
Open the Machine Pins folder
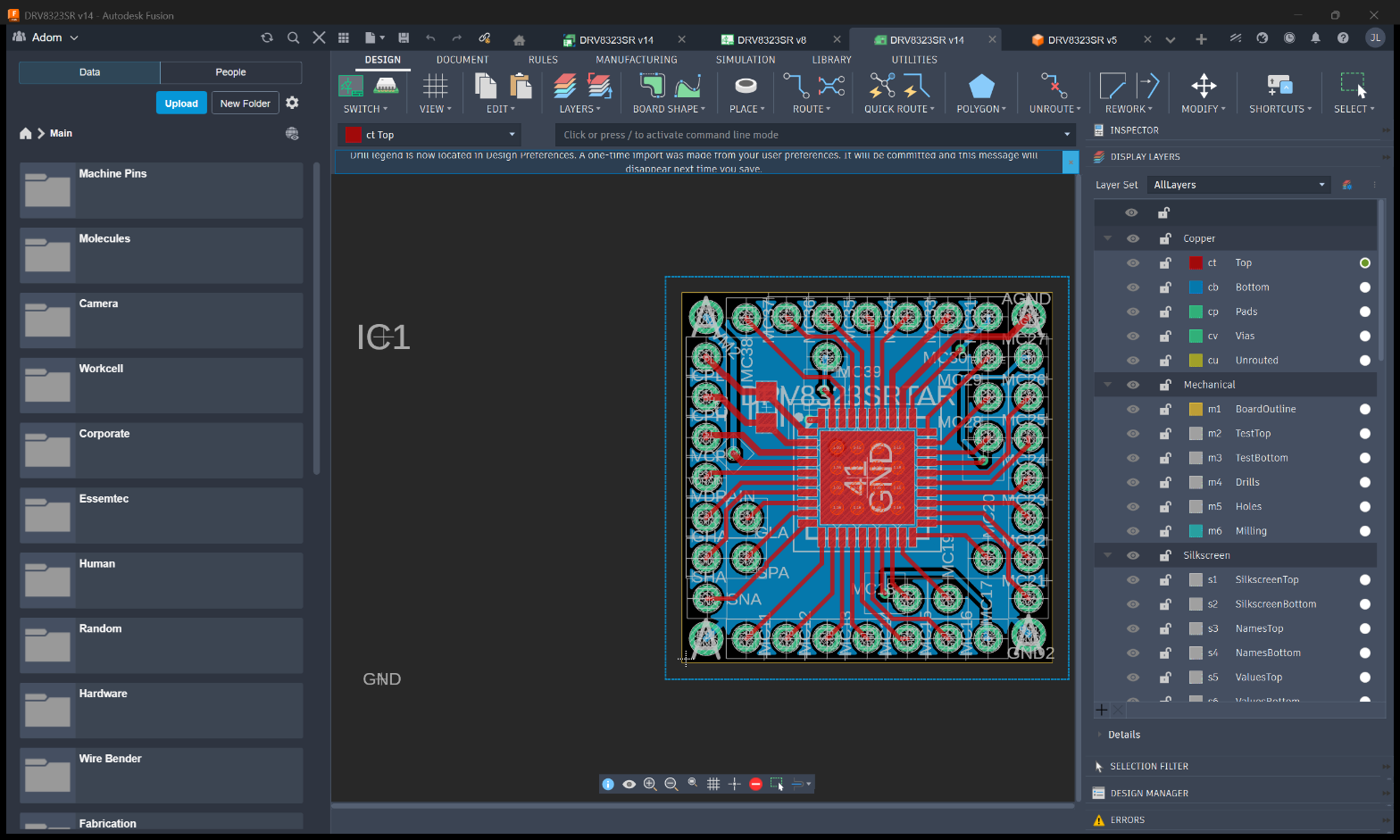point(161,190)
